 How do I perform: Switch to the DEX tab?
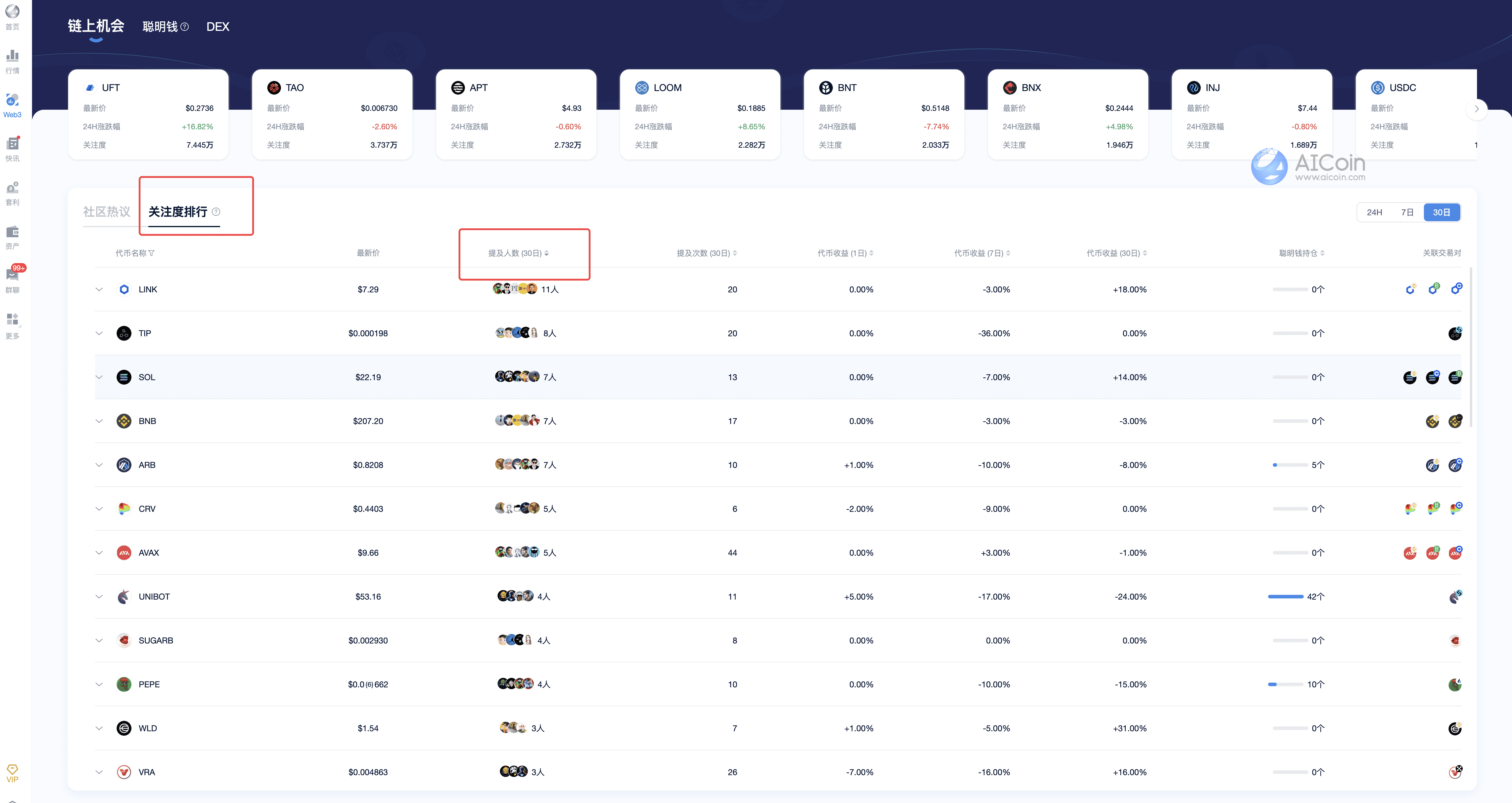[218, 27]
